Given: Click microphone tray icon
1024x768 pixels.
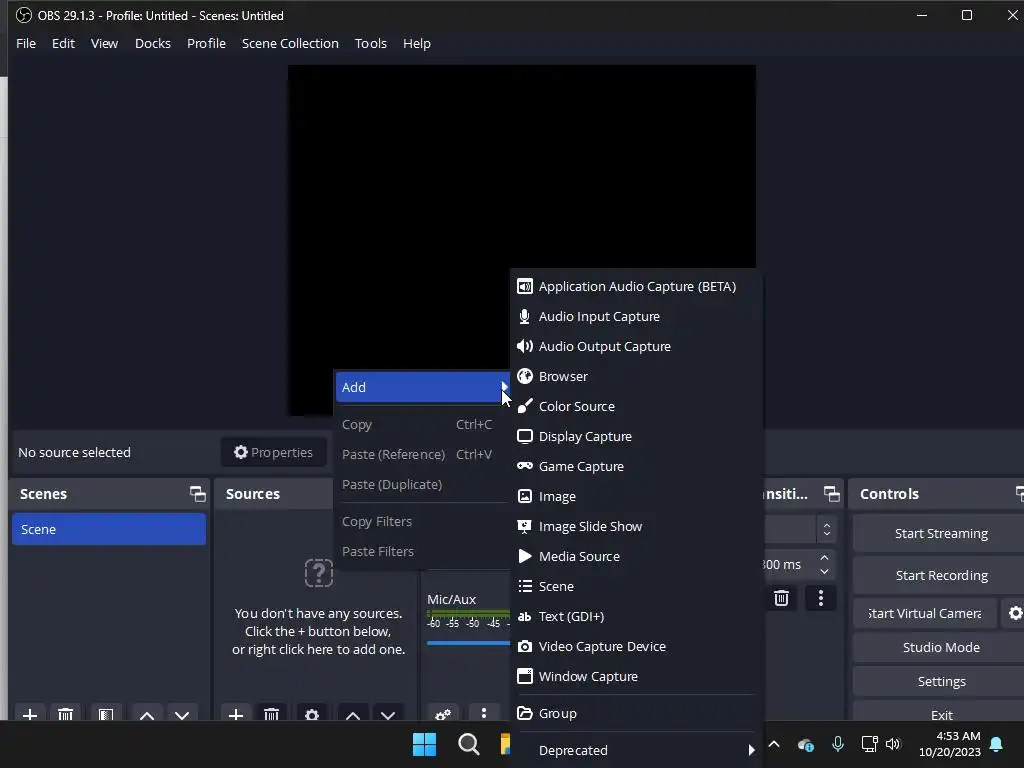Looking at the screenshot, I should pyautogui.click(x=838, y=744).
